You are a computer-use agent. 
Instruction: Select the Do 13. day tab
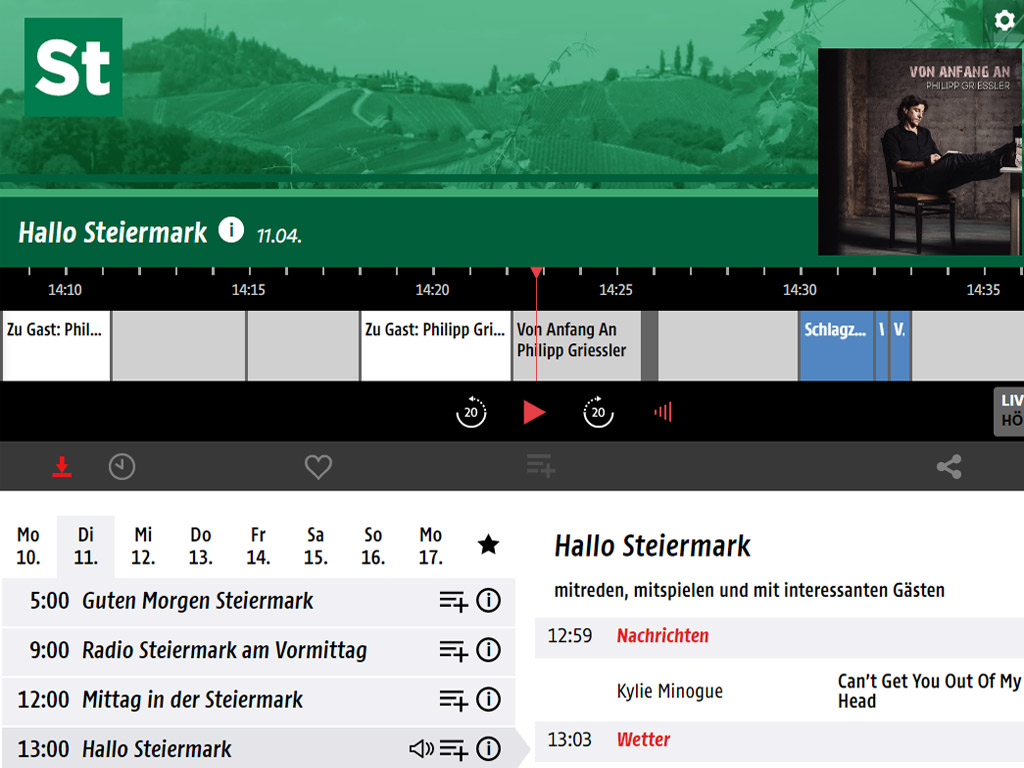point(200,546)
